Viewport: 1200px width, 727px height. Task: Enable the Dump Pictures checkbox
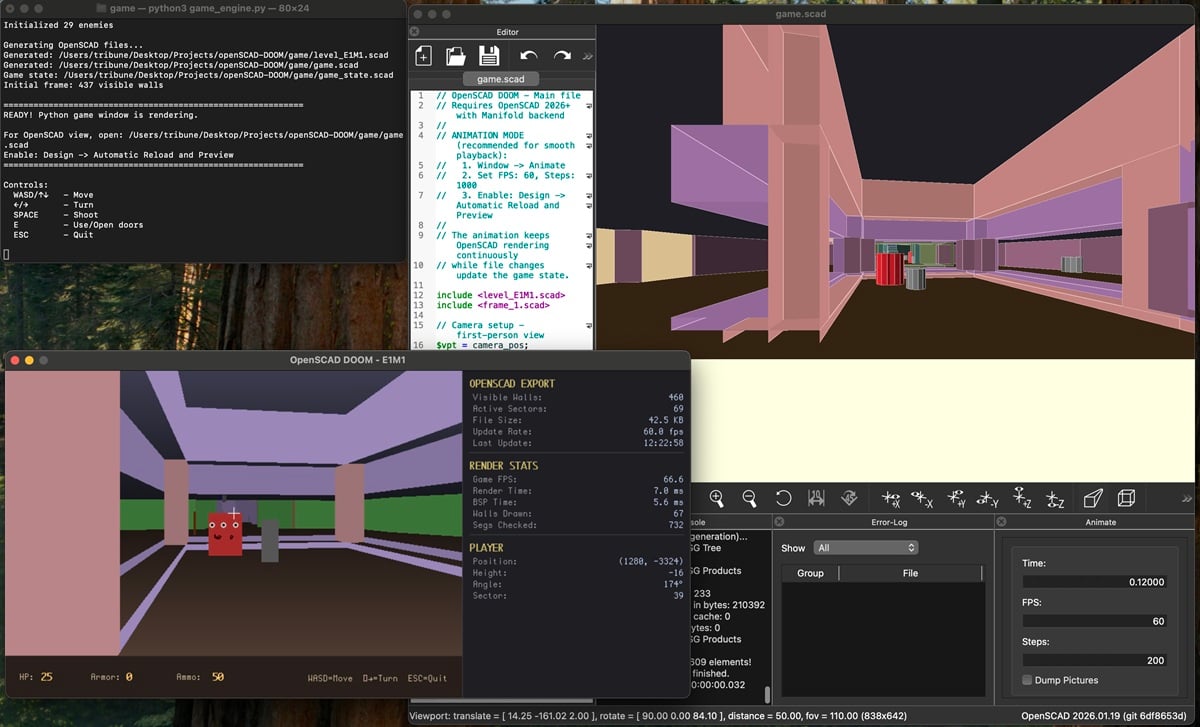tap(1027, 680)
